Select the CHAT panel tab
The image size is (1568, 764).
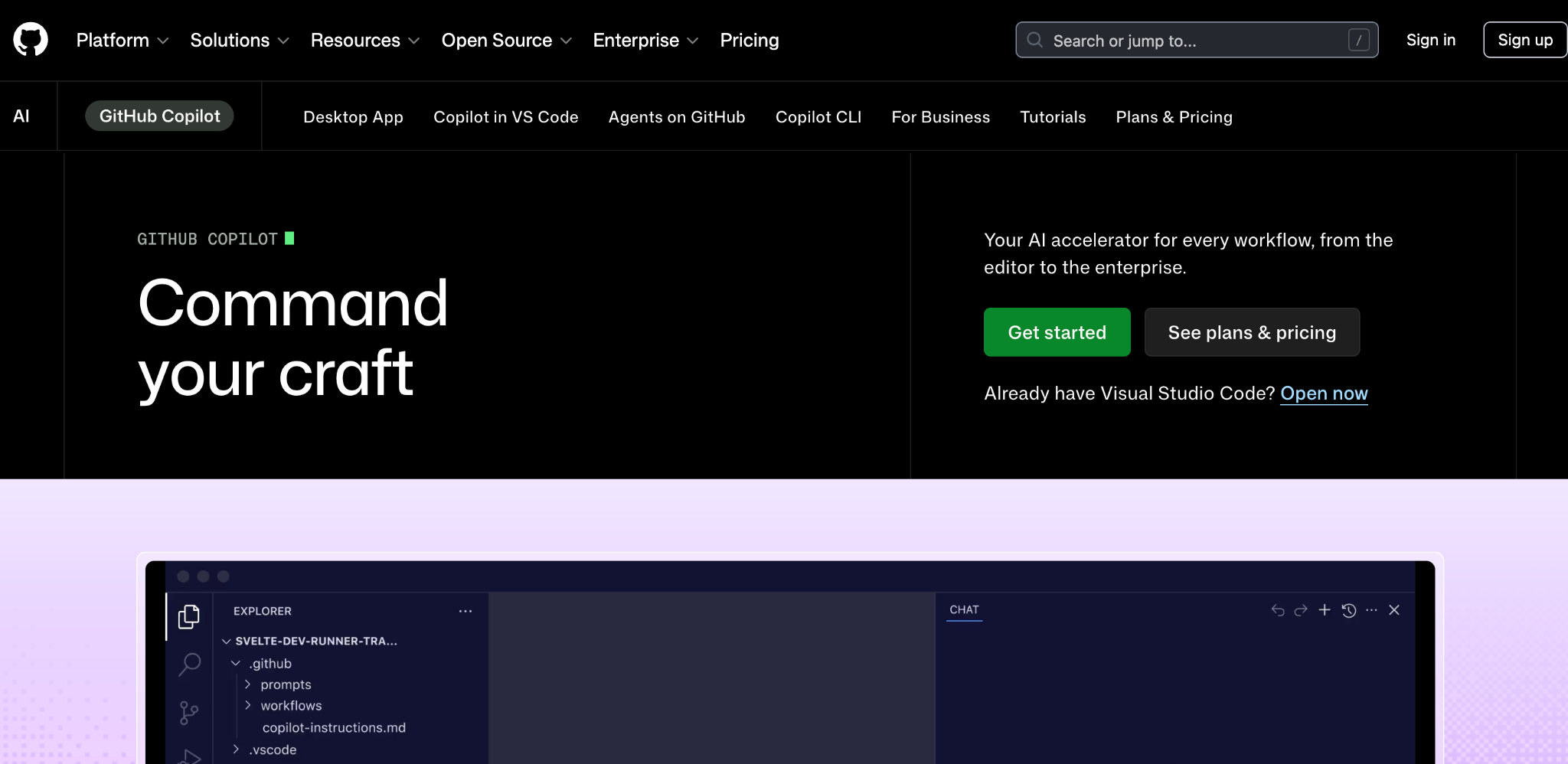pos(964,610)
